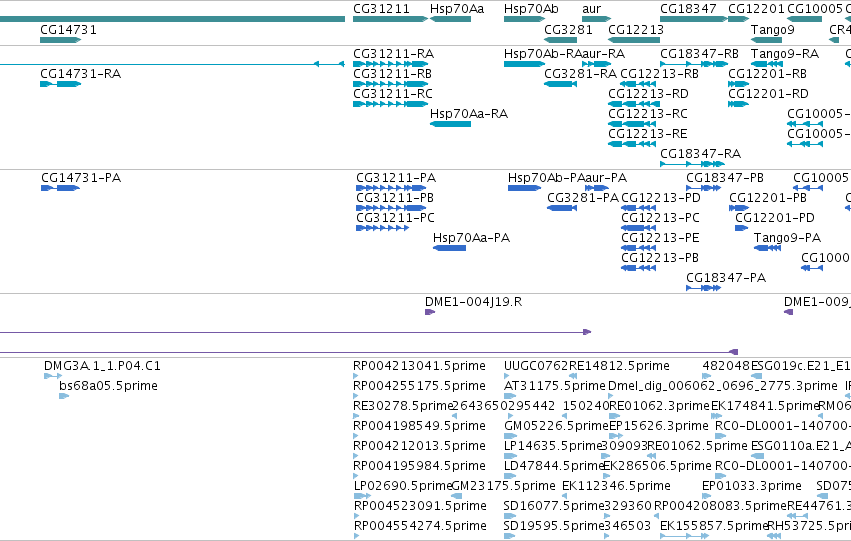851x541 pixels.
Task: Open protein Hsp70Ab-PA
Action: pos(524,188)
